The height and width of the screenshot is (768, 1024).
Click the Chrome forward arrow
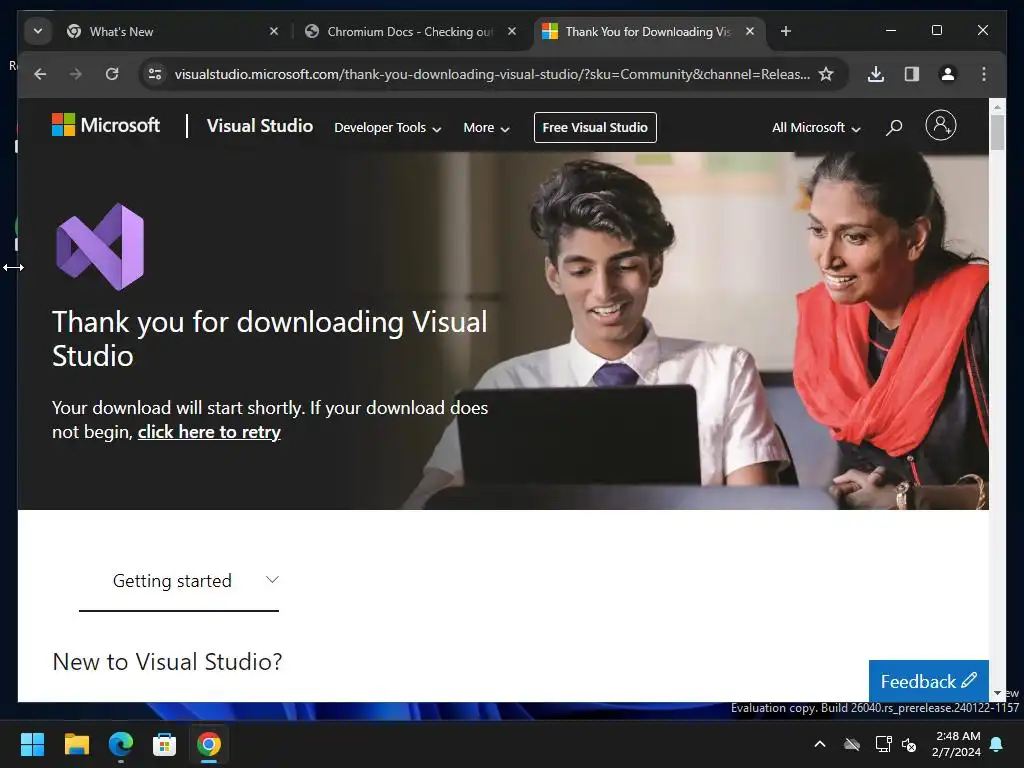[76, 74]
